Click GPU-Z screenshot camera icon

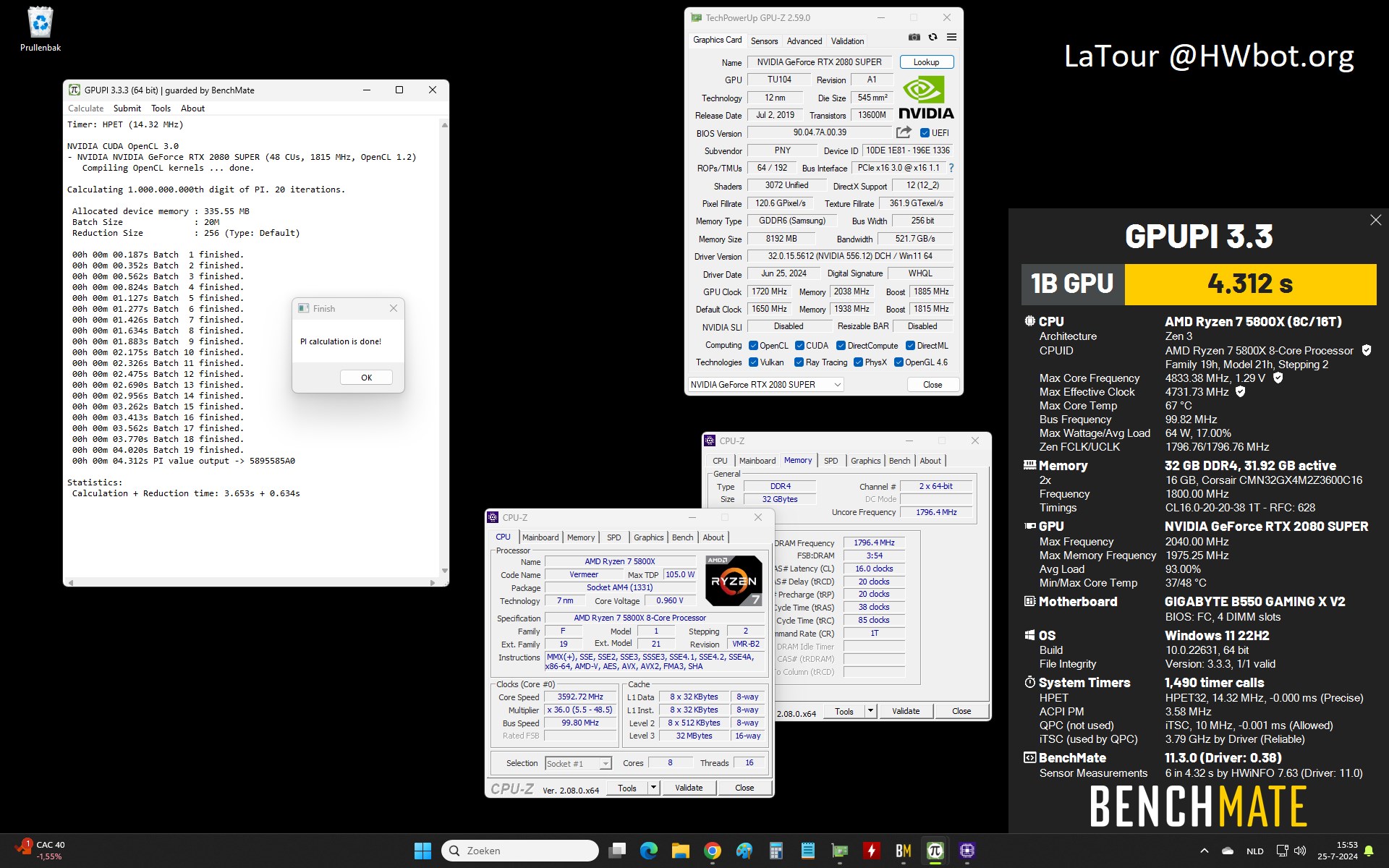click(x=914, y=37)
